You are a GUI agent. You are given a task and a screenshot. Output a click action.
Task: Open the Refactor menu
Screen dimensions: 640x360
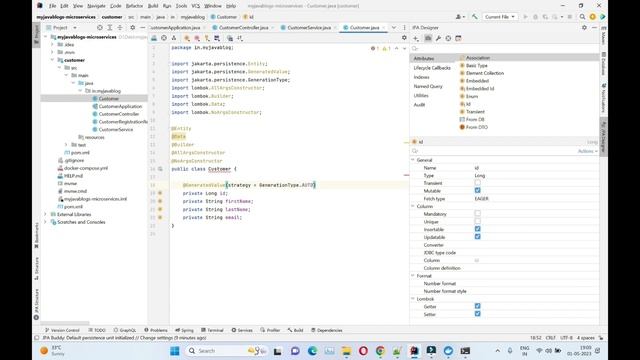pos(134,6)
